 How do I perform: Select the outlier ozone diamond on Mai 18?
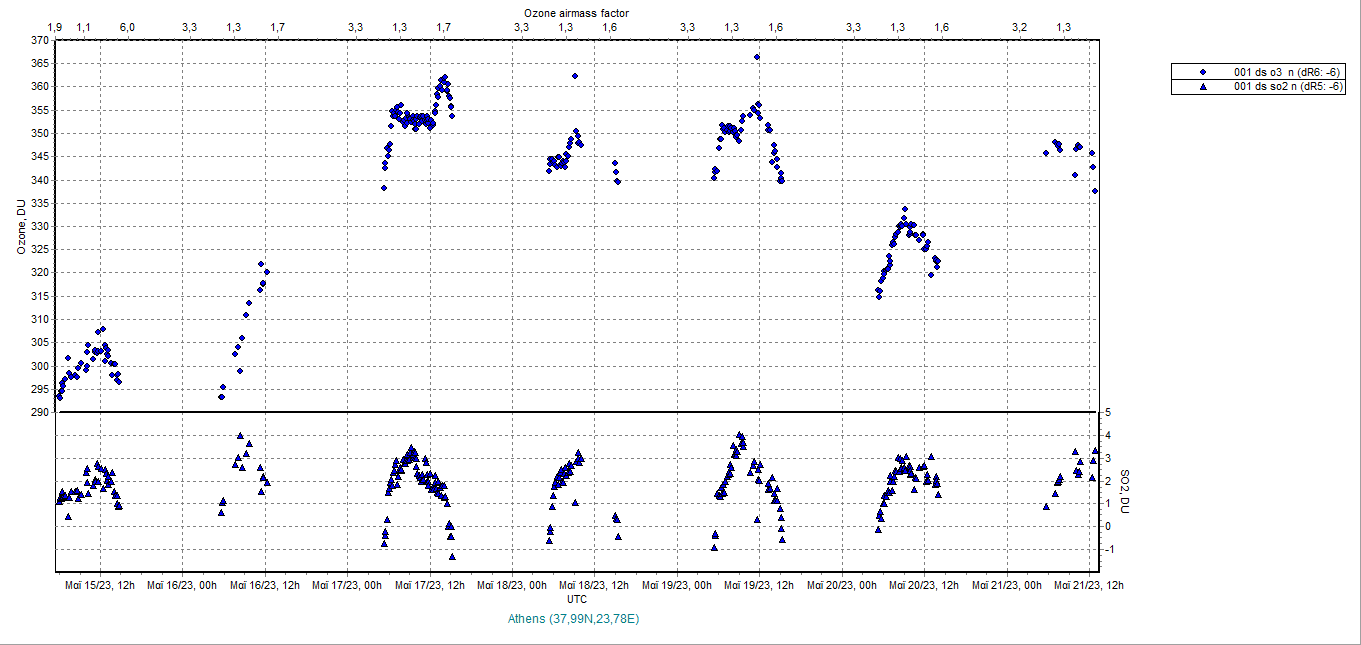[x=575, y=76]
